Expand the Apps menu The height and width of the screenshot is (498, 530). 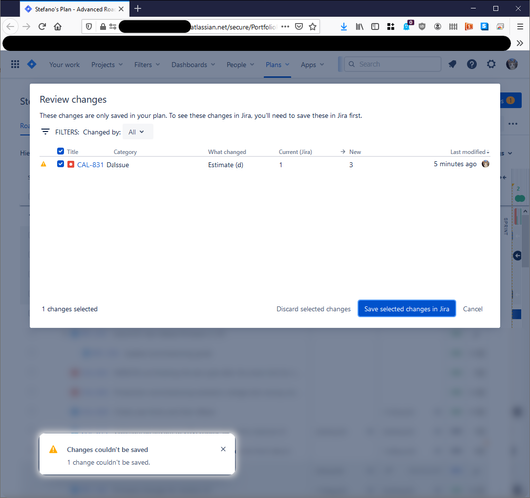pos(312,65)
